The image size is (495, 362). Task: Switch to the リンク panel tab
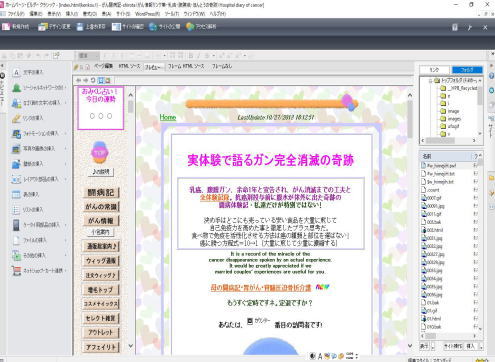434,70
